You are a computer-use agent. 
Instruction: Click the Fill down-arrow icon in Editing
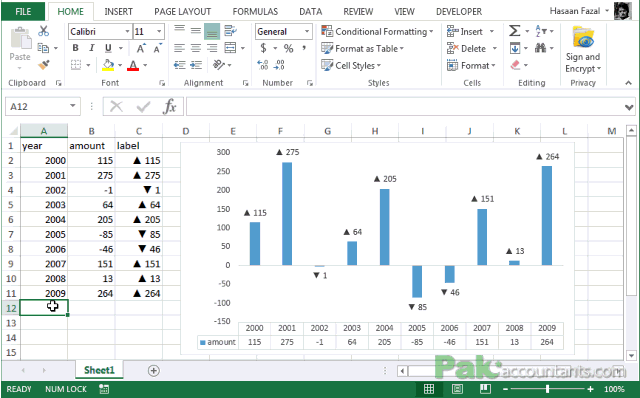pos(515,49)
